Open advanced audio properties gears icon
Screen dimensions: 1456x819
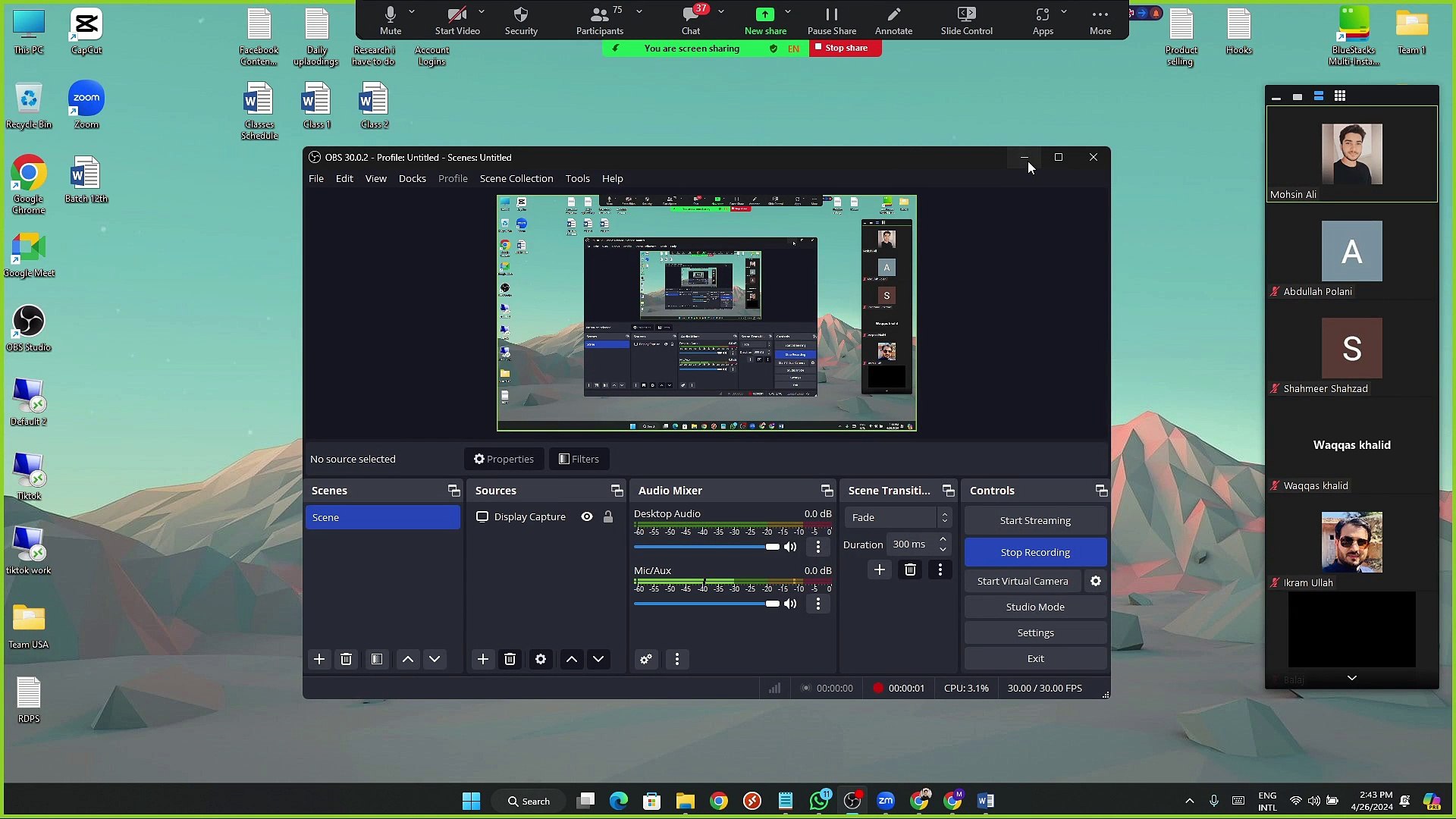pos(646,659)
